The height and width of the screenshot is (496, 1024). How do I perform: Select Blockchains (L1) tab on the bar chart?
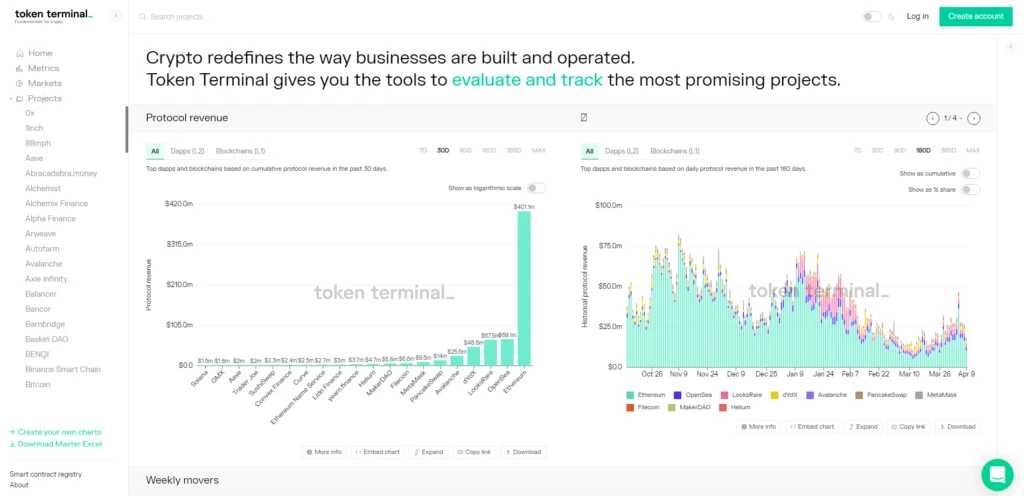pyautogui.click(x=240, y=151)
